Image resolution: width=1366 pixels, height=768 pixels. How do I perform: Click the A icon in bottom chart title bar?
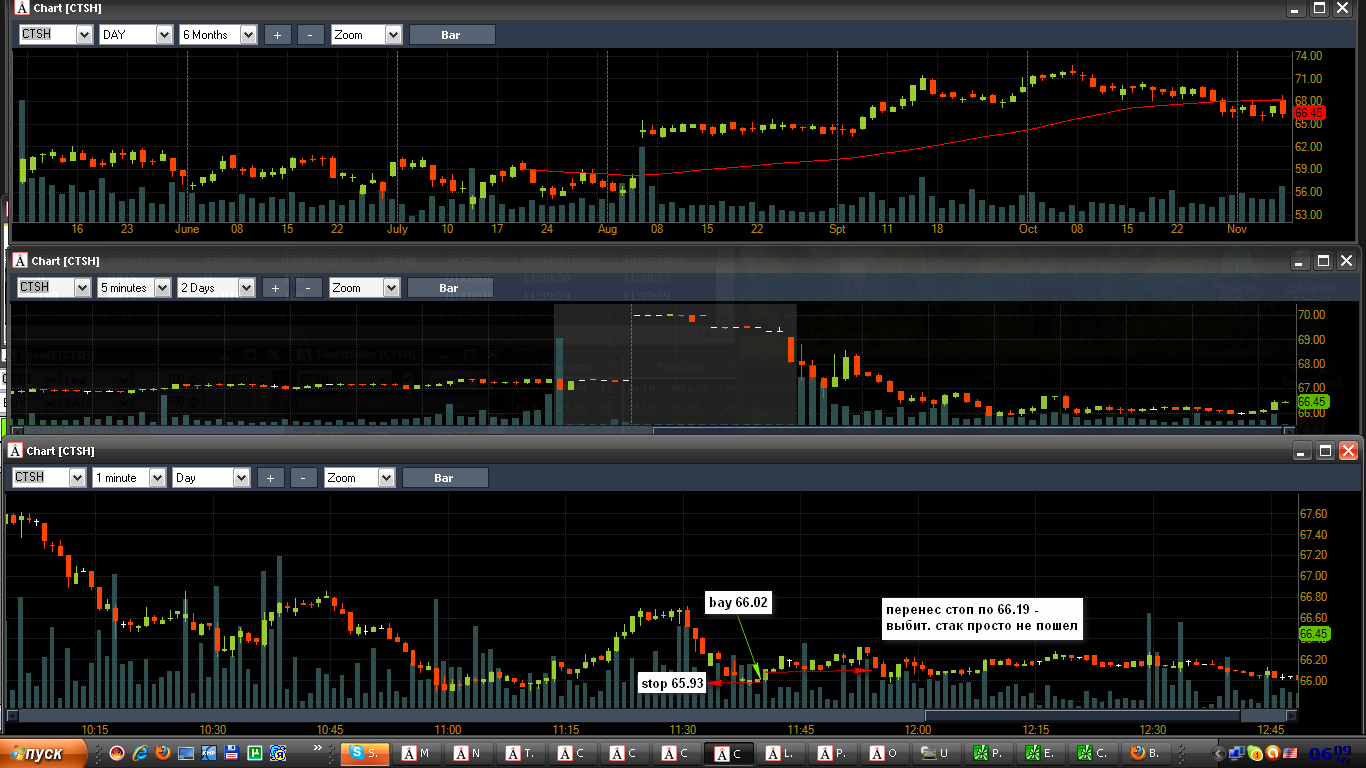pos(16,450)
